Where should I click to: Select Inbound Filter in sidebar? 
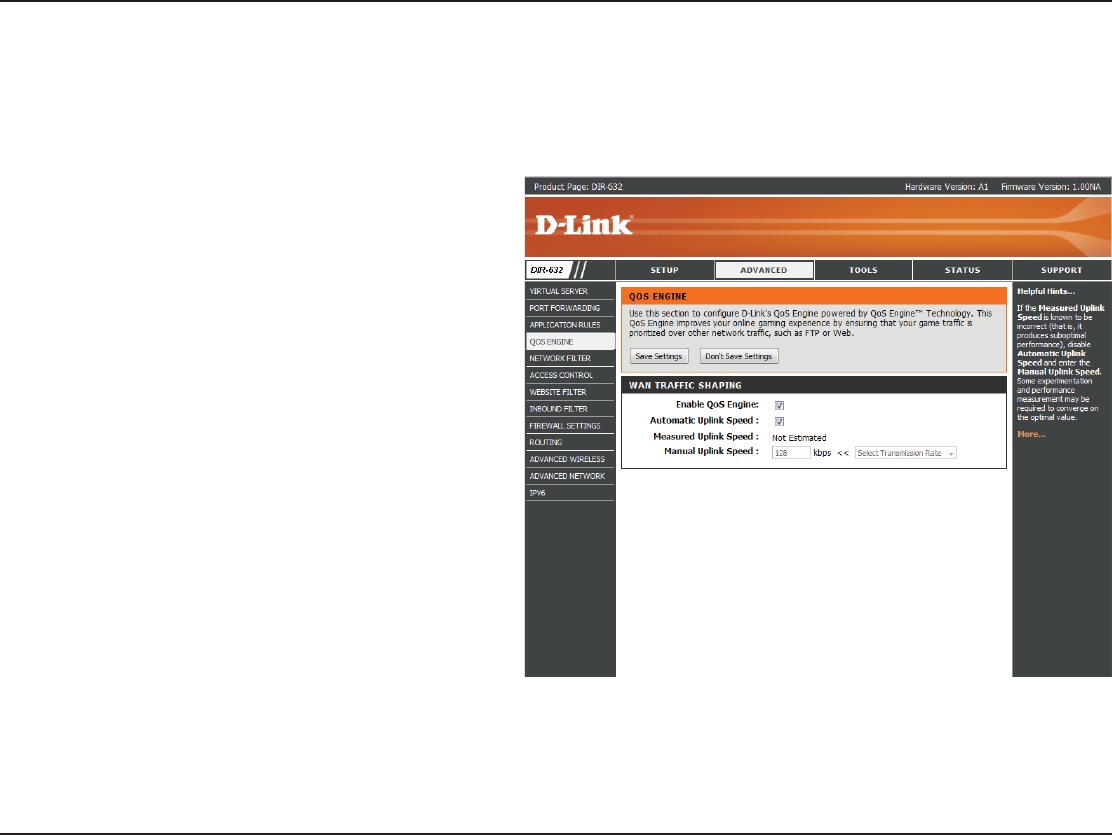[570, 409]
